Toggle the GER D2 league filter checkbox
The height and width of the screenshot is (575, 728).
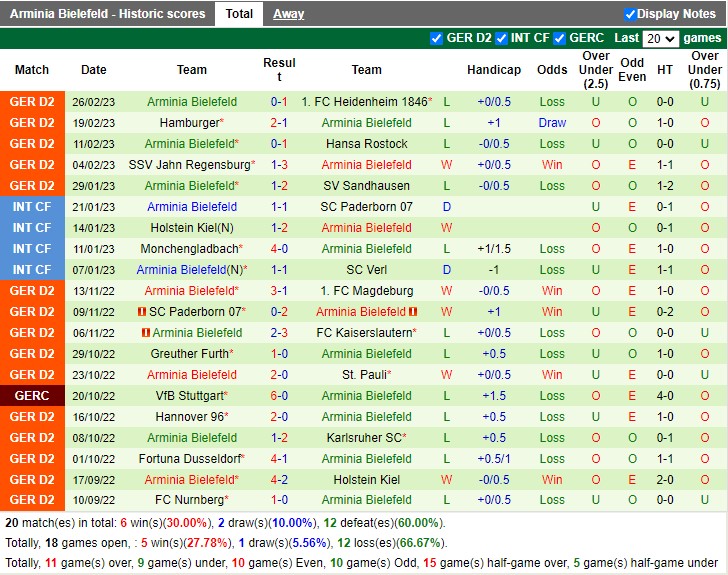coord(436,39)
